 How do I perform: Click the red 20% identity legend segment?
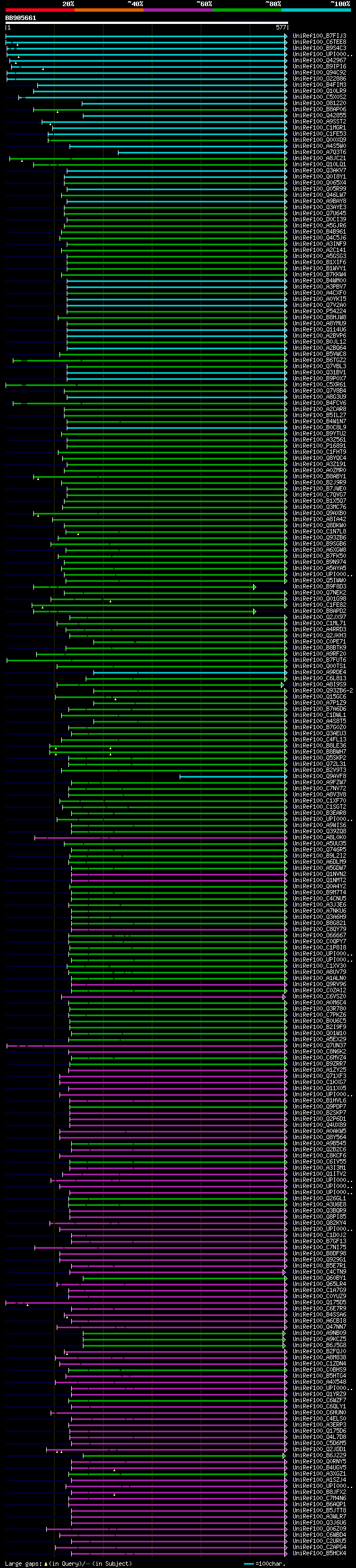click(39, 10)
